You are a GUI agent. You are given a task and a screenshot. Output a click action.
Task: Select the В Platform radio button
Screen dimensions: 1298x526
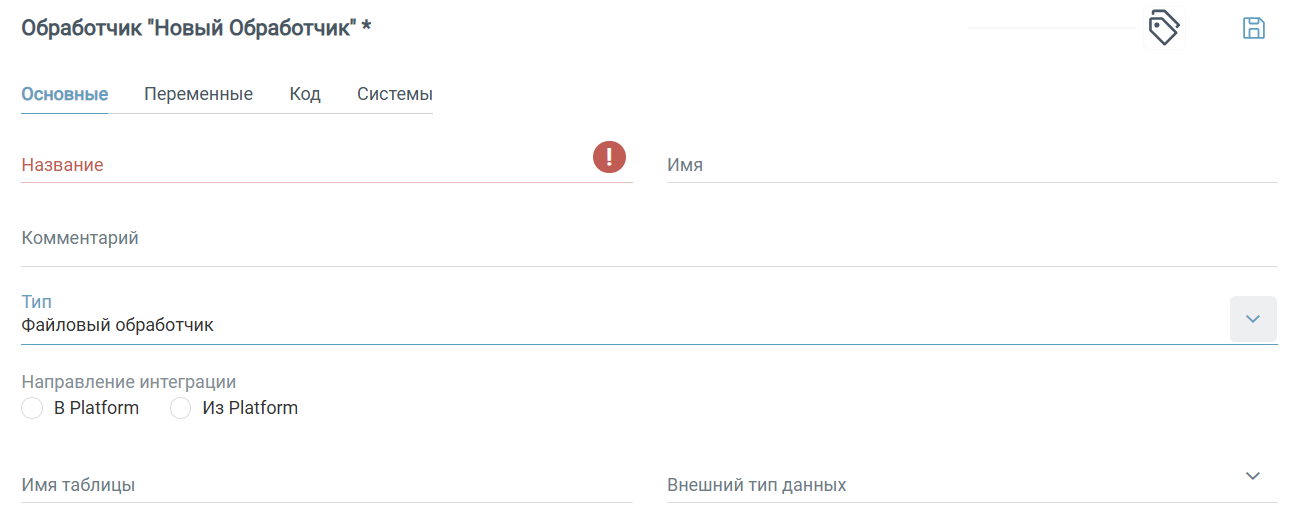32,408
